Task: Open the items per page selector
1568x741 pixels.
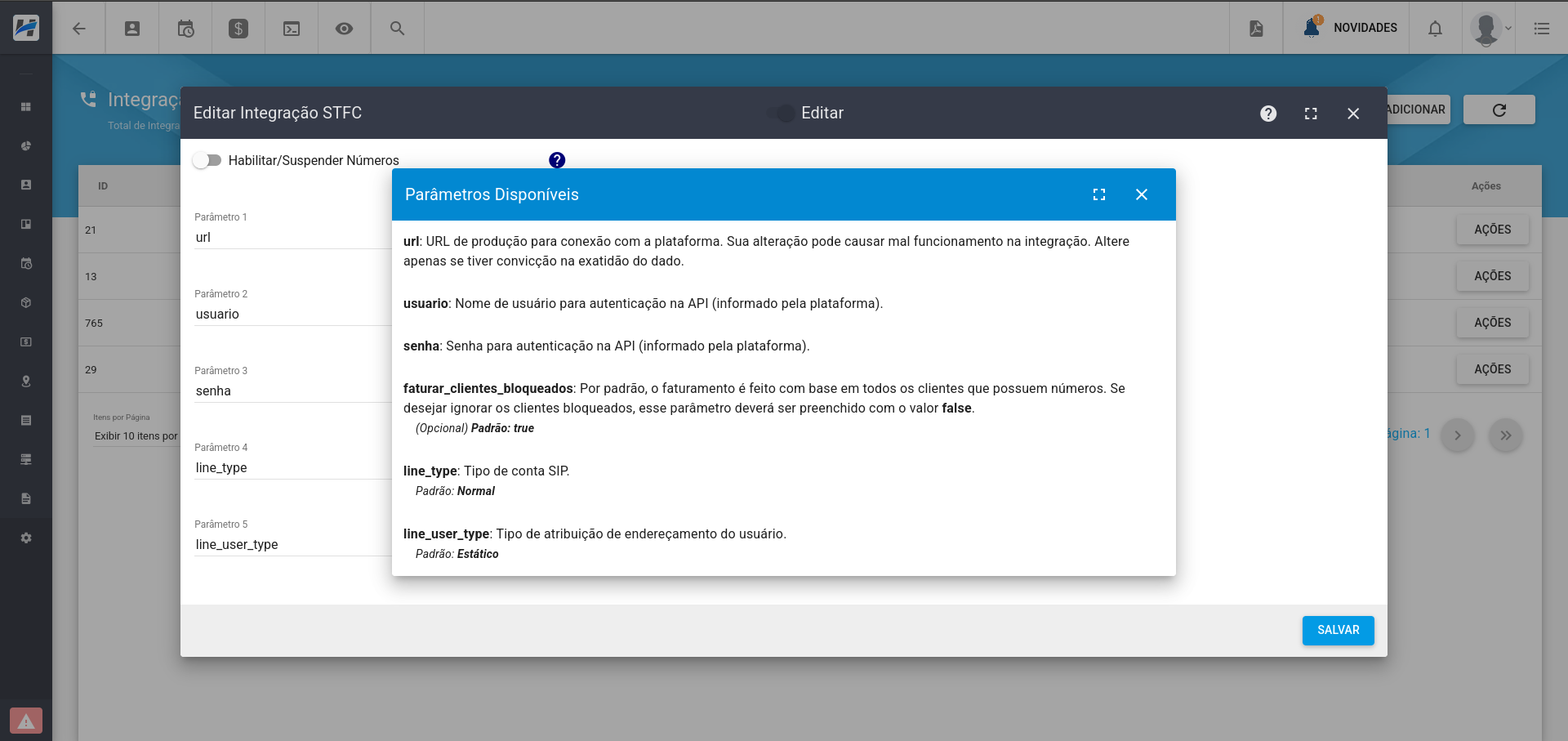Action: pyautogui.click(x=136, y=436)
